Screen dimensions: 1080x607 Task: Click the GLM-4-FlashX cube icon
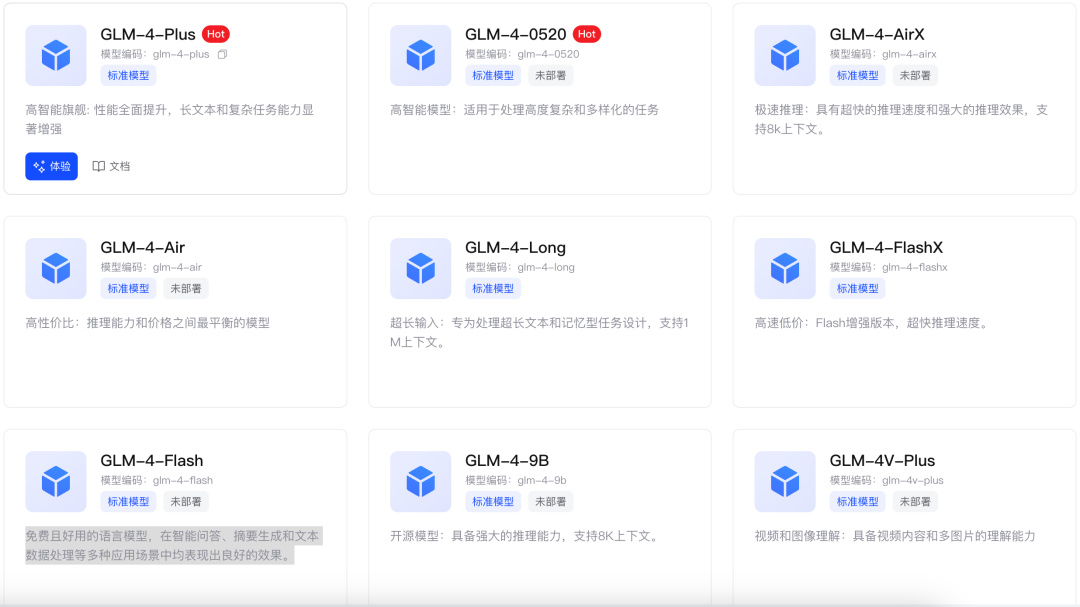(x=785, y=268)
